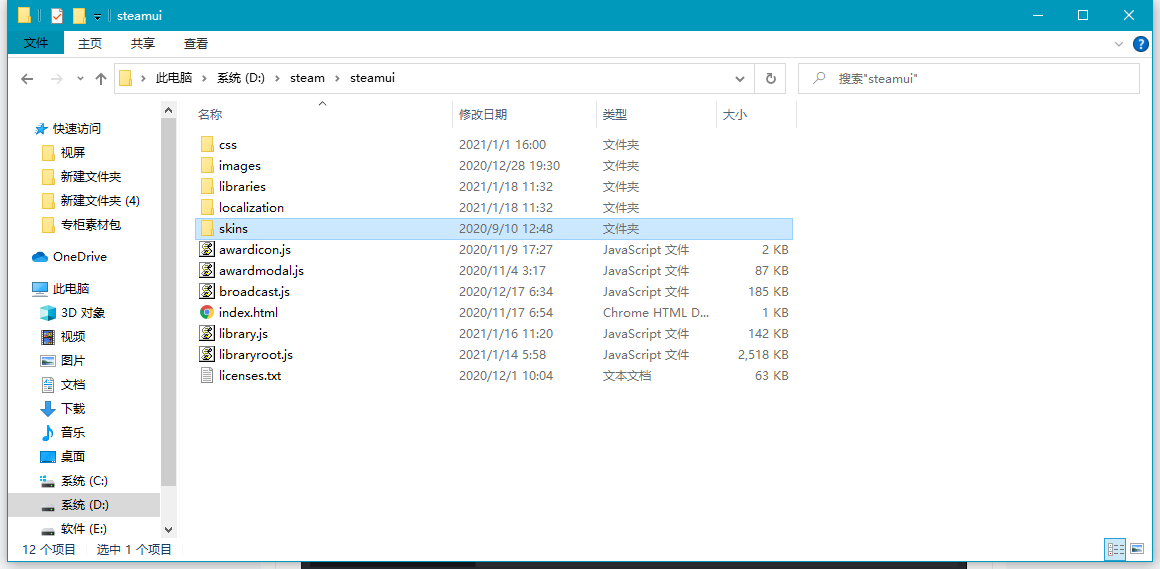Click the Up one level arrow
This screenshot has width=1160, height=569.
pos(100,79)
